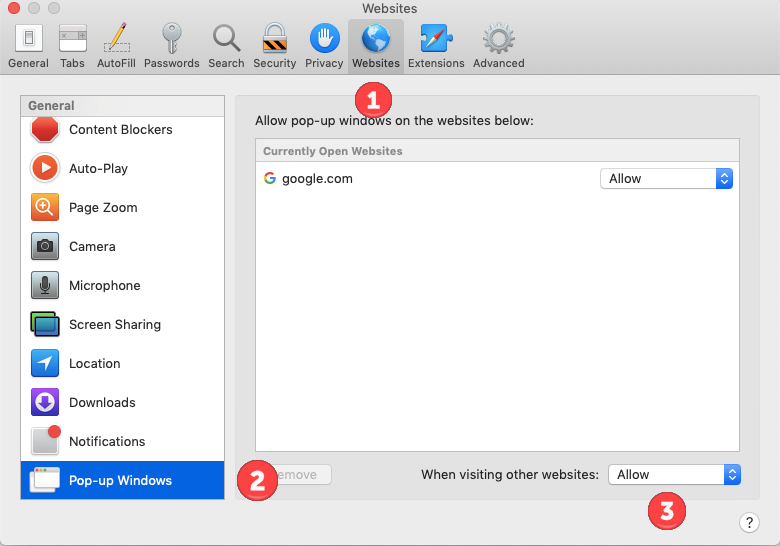
Task: Open the help question mark button
Action: 749,523
